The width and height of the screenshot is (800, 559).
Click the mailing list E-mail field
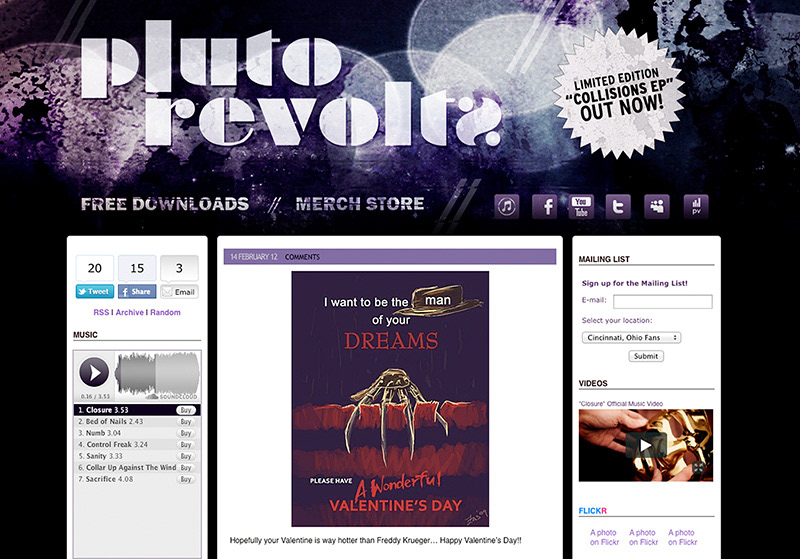662,301
